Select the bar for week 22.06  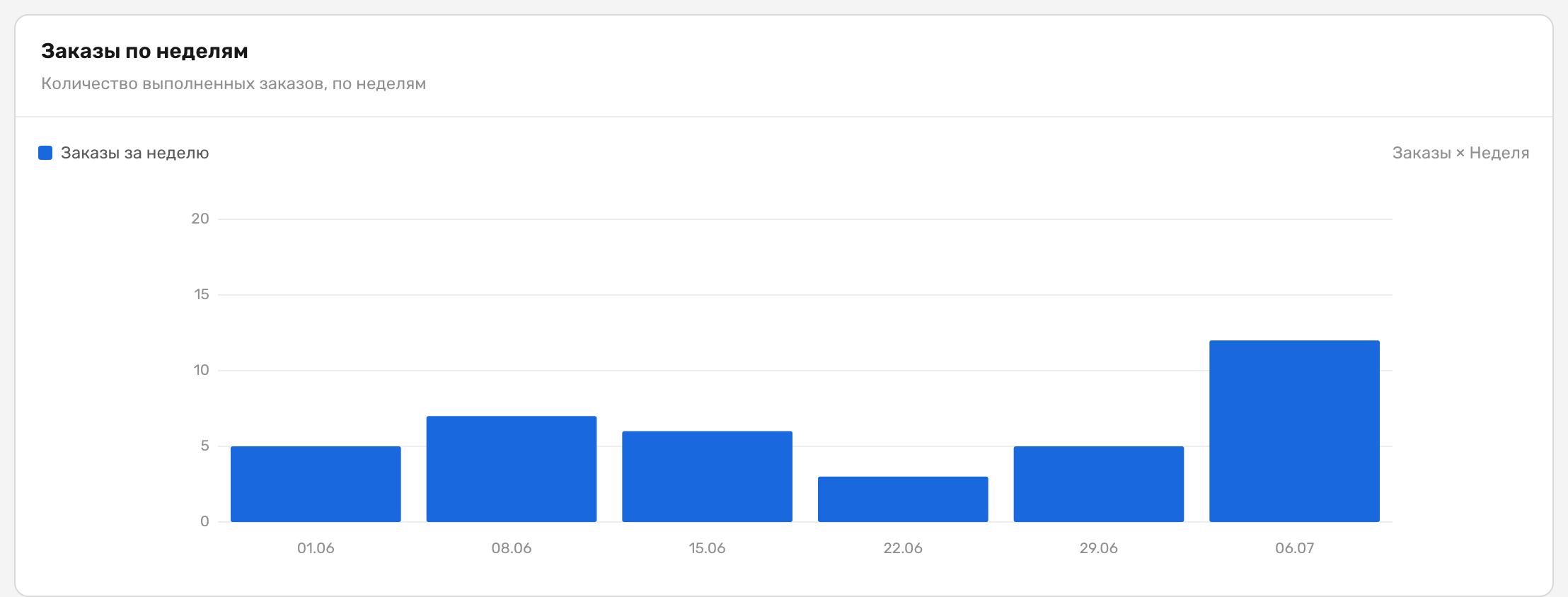(x=903, y=499)
